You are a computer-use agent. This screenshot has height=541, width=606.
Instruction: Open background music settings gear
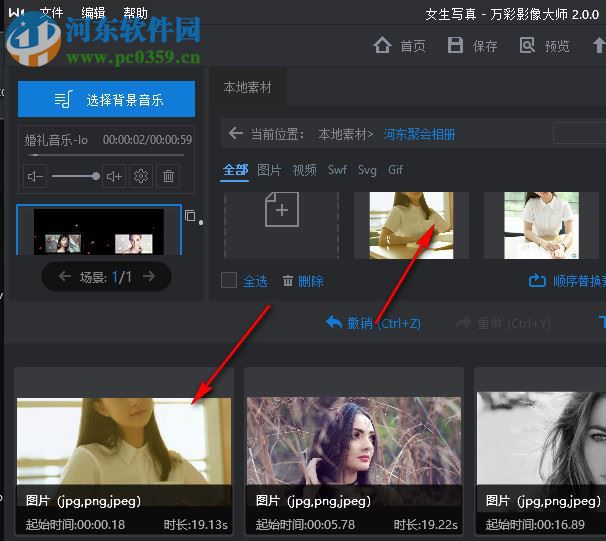click(x=141, y=176)
